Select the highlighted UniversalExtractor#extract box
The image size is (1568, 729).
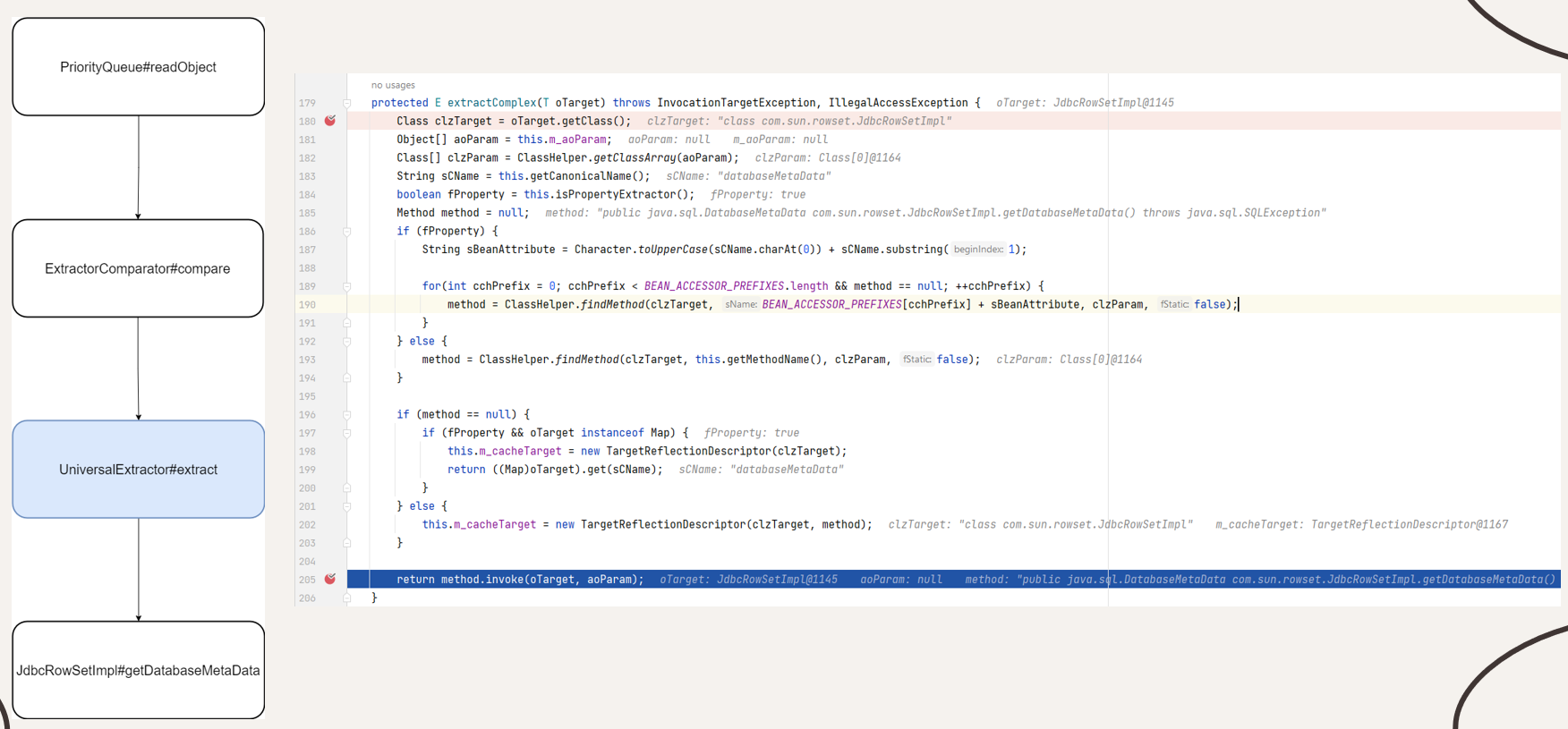coord(139,469)
